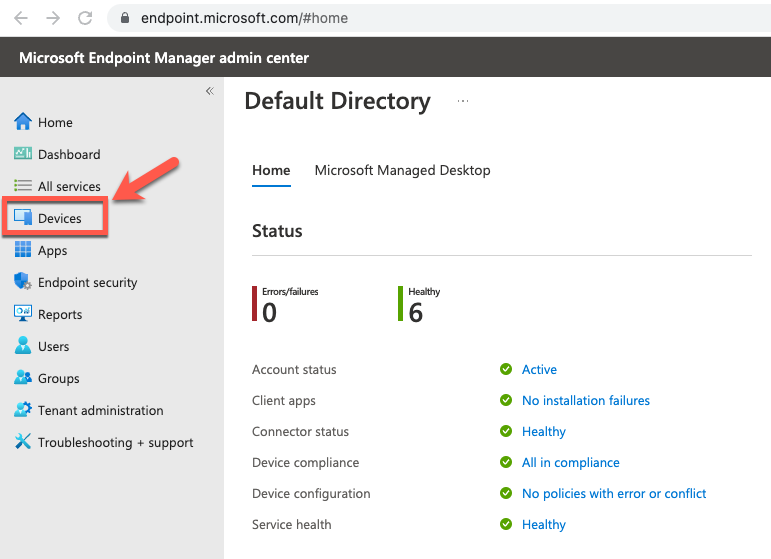Image resolution: width=771 pixels, height=559 pixels.
Task: Click the Devices monitor icon
Action: click(x=23, y=217)
